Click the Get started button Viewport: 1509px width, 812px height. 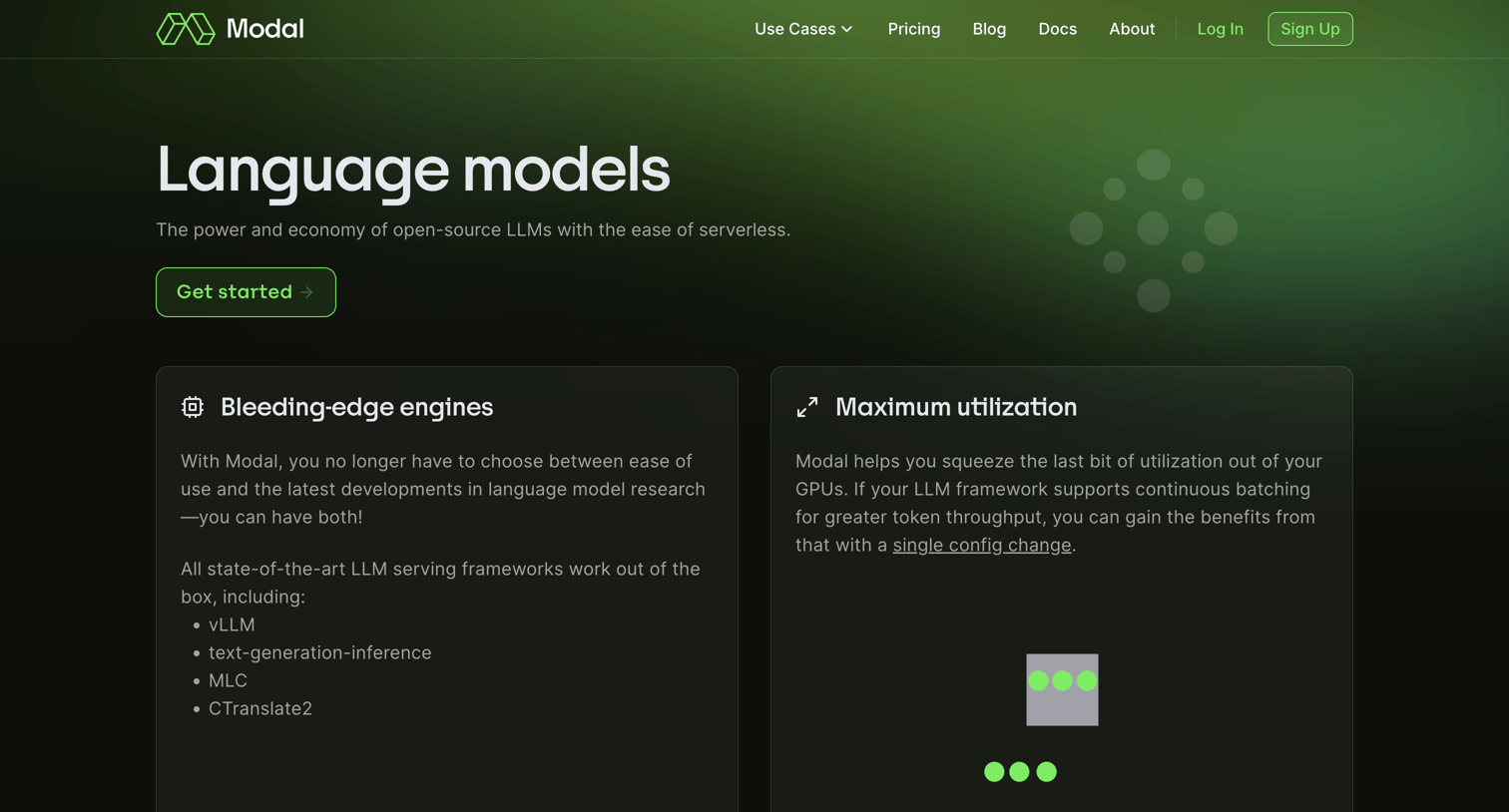(x=246, y=292)
